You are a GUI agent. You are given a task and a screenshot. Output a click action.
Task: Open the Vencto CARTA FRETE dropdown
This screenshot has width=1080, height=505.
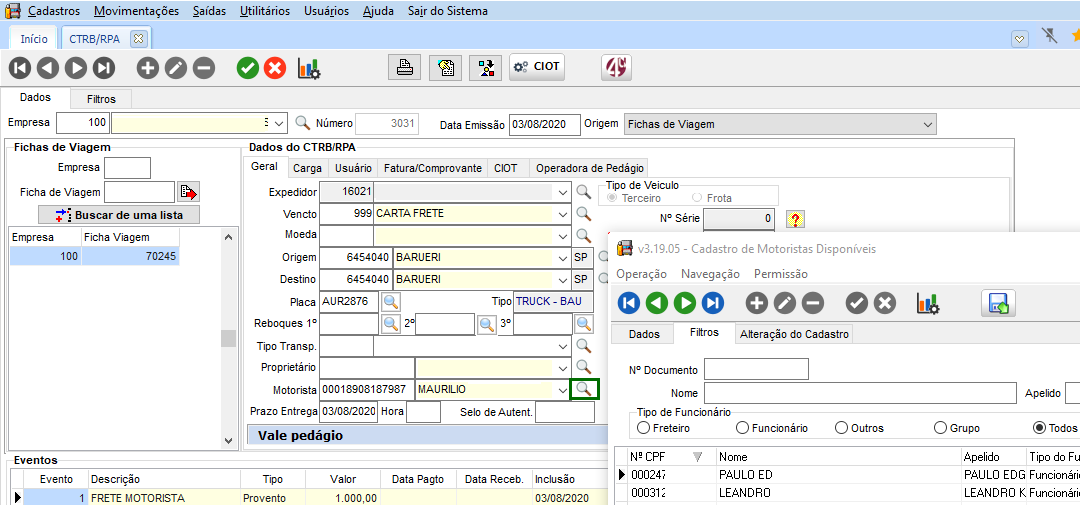(x=564, y=213)
